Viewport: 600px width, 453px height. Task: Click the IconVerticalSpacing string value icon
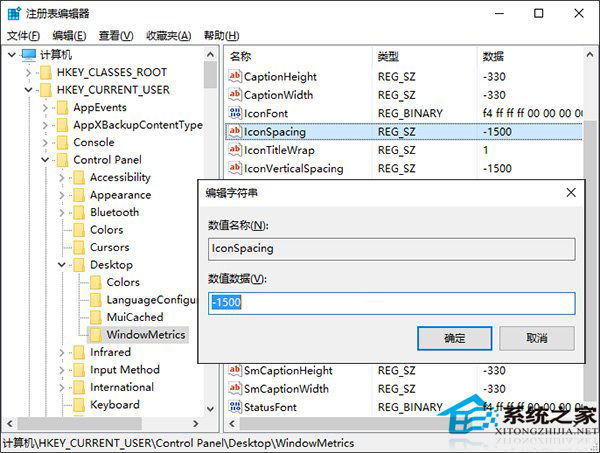click(235, 168)
